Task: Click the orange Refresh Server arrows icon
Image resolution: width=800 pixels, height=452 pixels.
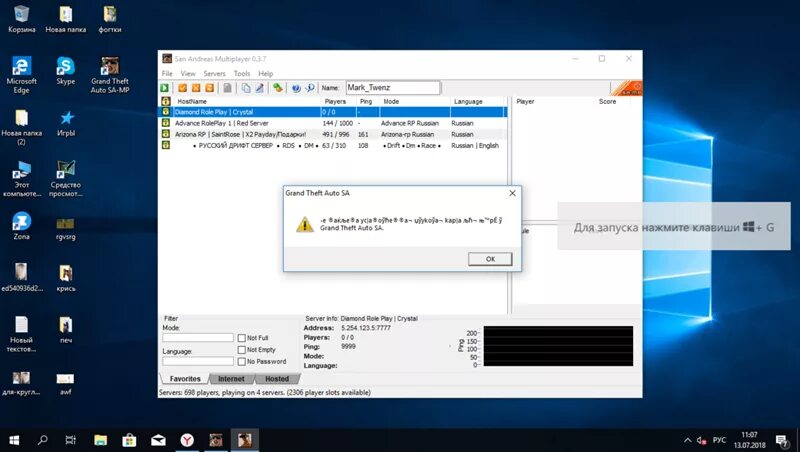Action: pyautogui.click(x=209, y=88)
